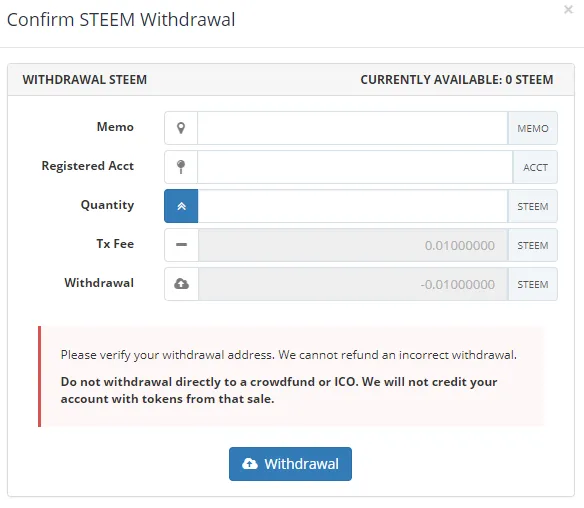Click the Quantity input field
This screenshot has width=584, height=508.
(x=352, y=206)
